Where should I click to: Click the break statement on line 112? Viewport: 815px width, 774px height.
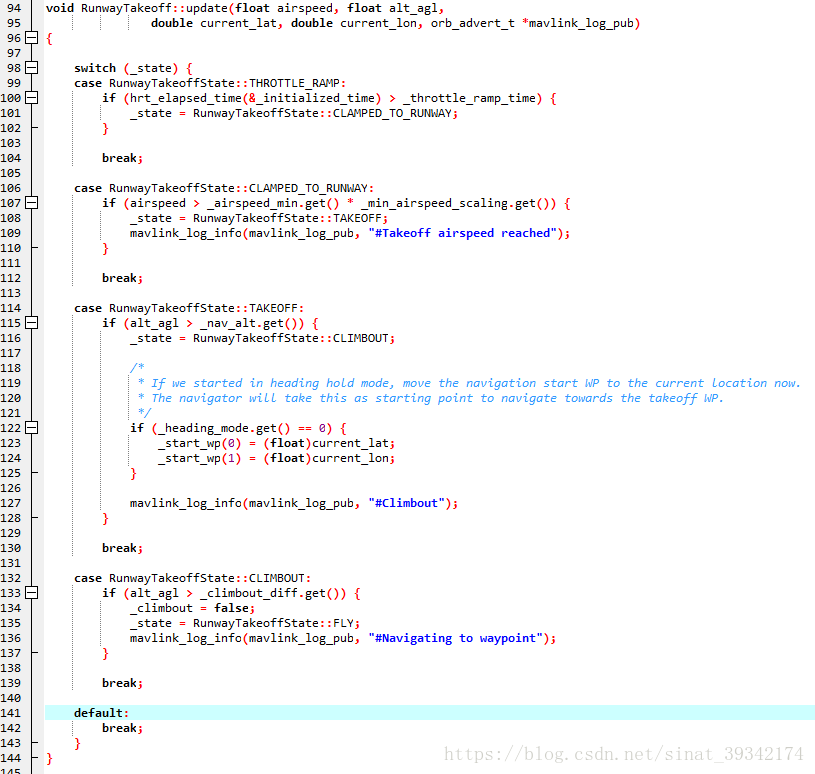pos(122,278)
